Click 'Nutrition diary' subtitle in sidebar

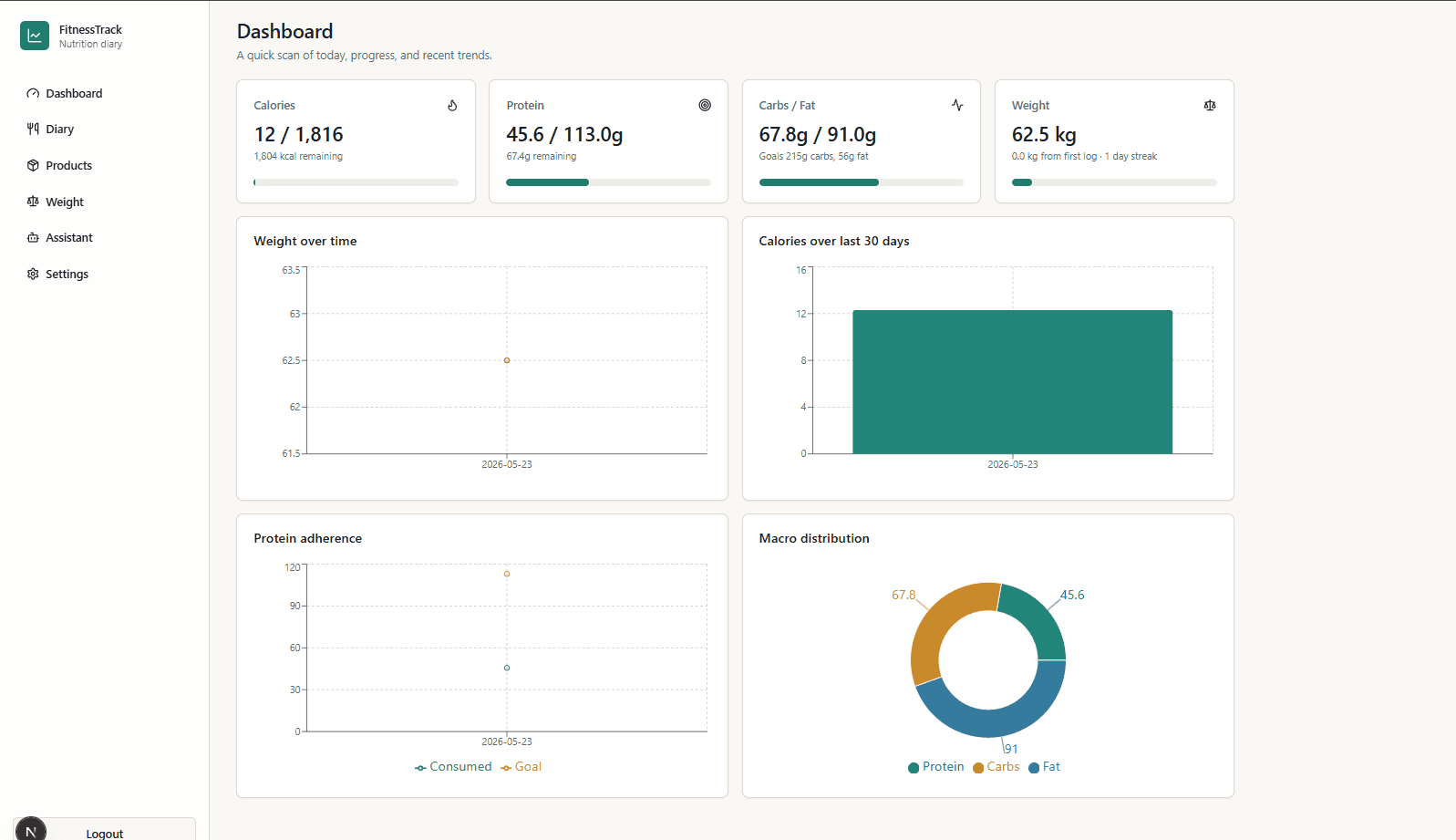pyautogui.click(x=90, y=44)
